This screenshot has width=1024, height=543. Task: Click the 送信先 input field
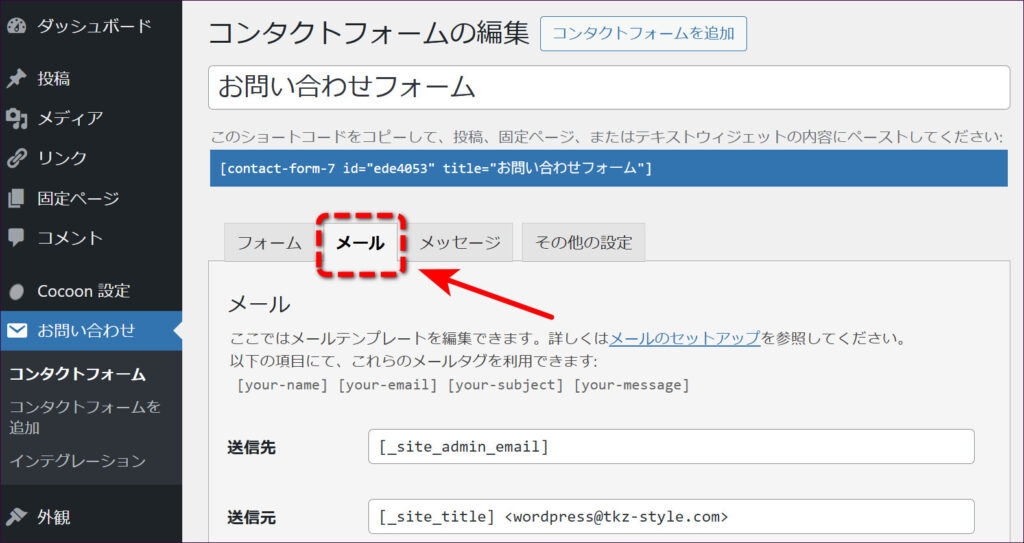click(670, 447)
